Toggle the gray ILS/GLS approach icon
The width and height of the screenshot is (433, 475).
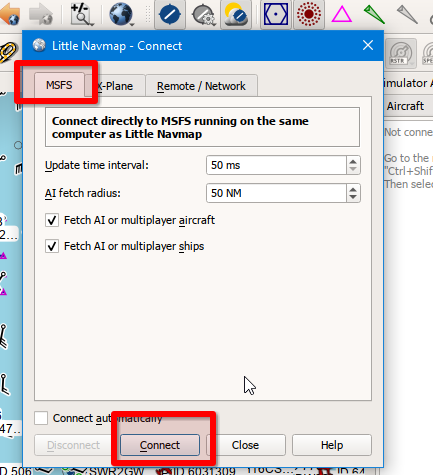point(407,14)
